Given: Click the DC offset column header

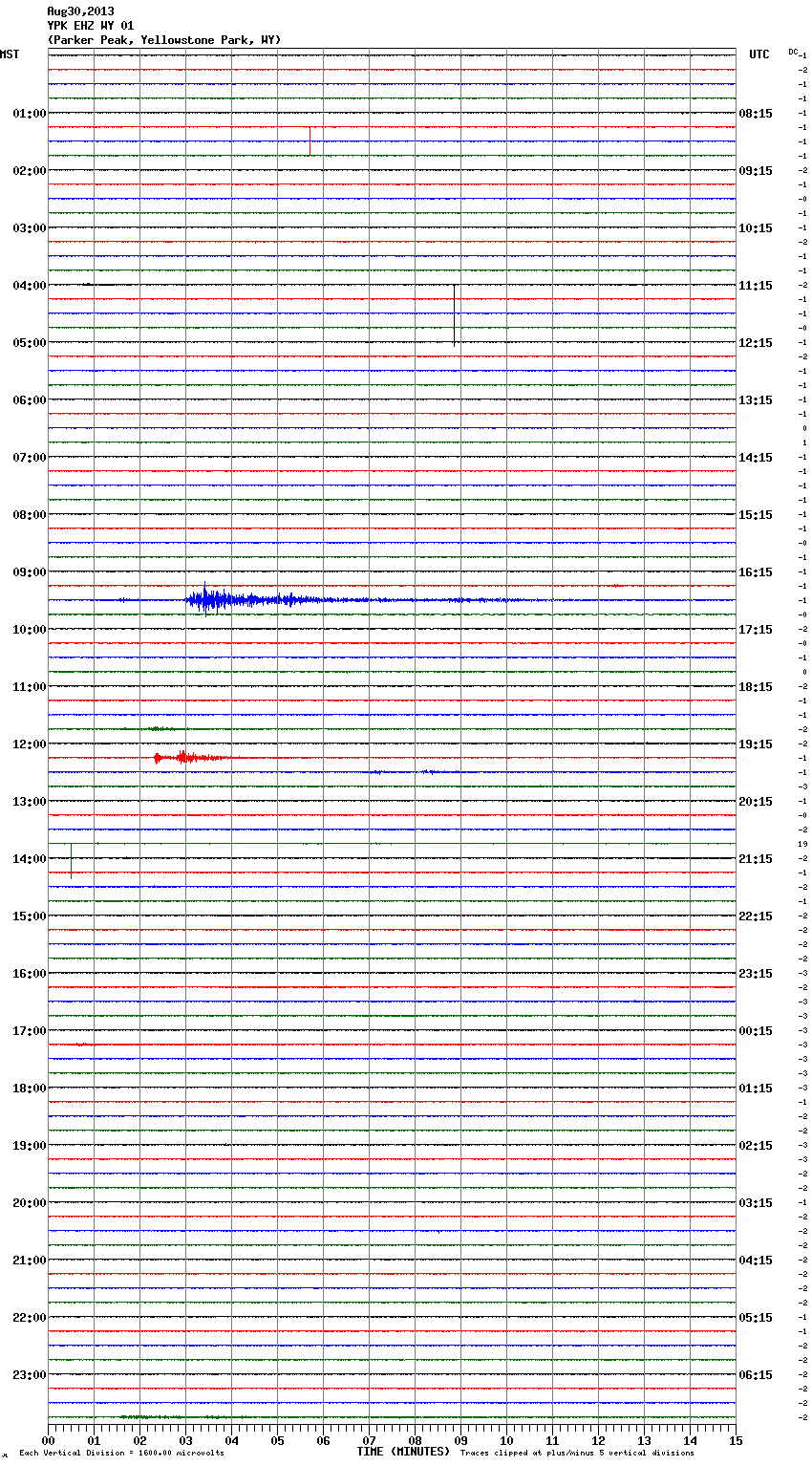Looking at the screenshot, I should 793,52.
